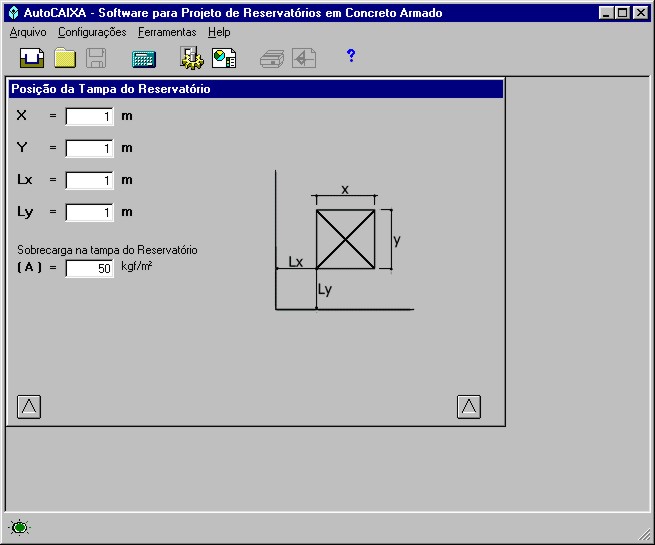Open the report chart icon
The height and width of the screenshot is (545, 655).
point(224,58)
